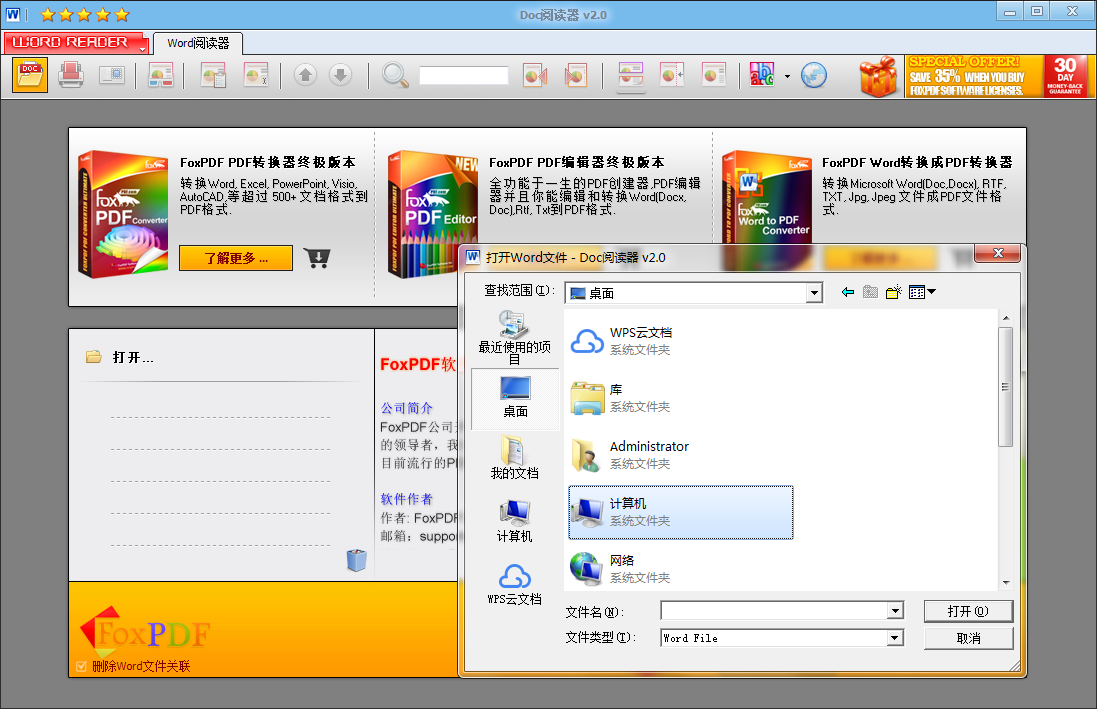Click the find-next page icon
1097x709 pixels.
tap(576, 75)
